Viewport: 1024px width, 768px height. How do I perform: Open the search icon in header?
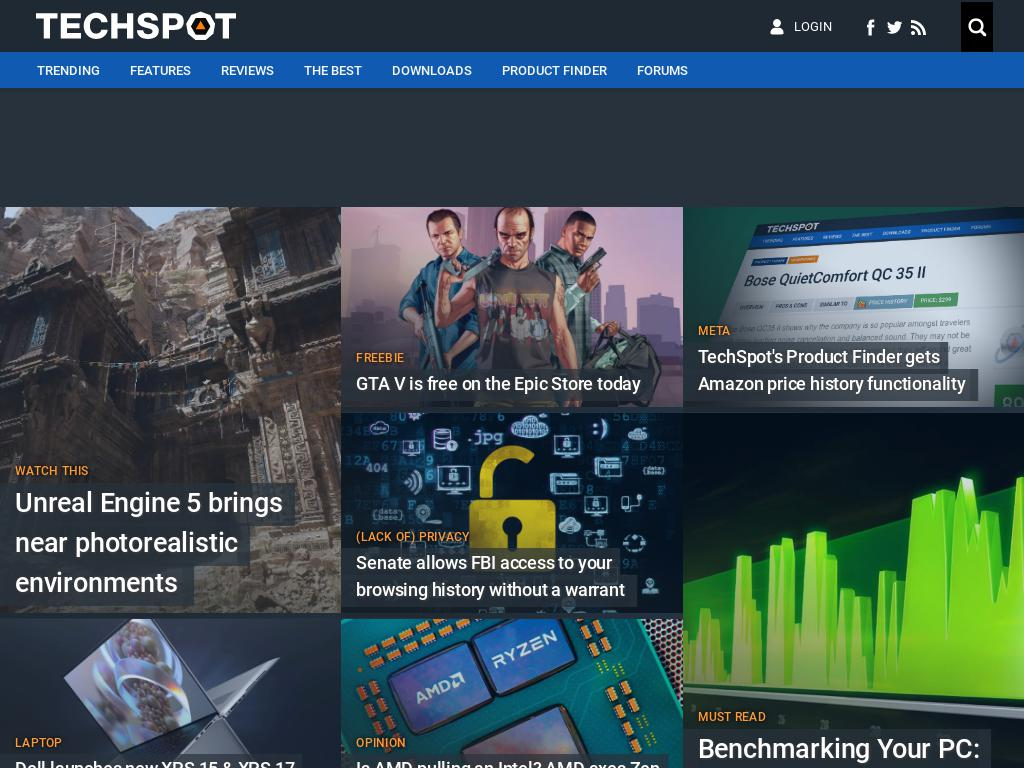click(976, 27)
